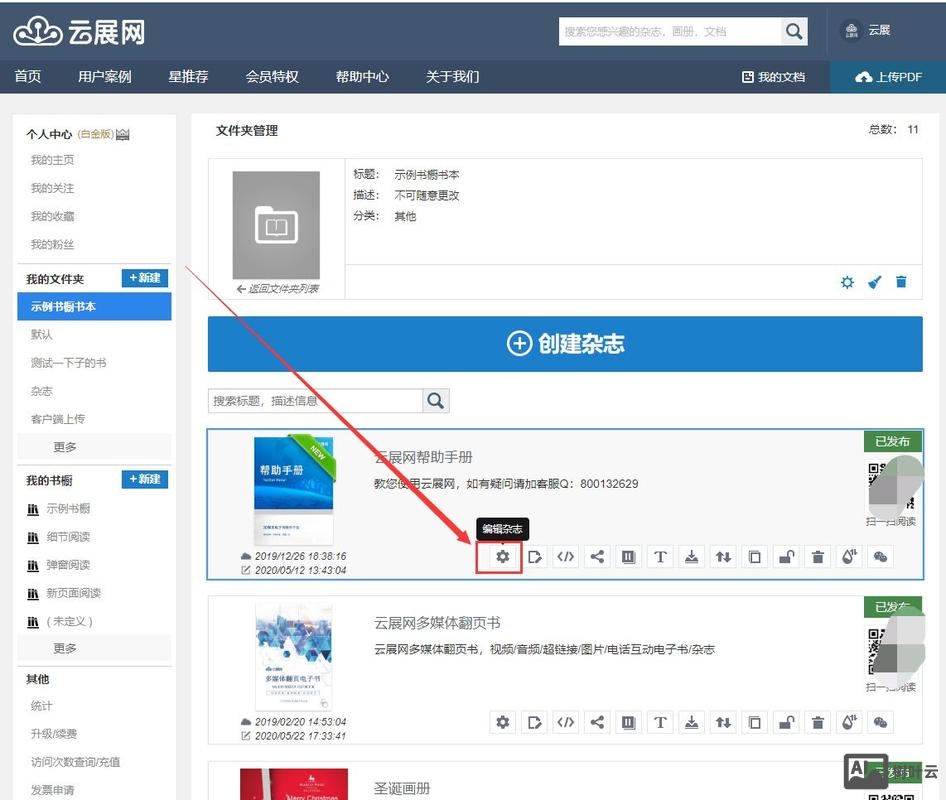
Task: Navigate to the 用户案例 tab
Action: (x=105, y=75)
